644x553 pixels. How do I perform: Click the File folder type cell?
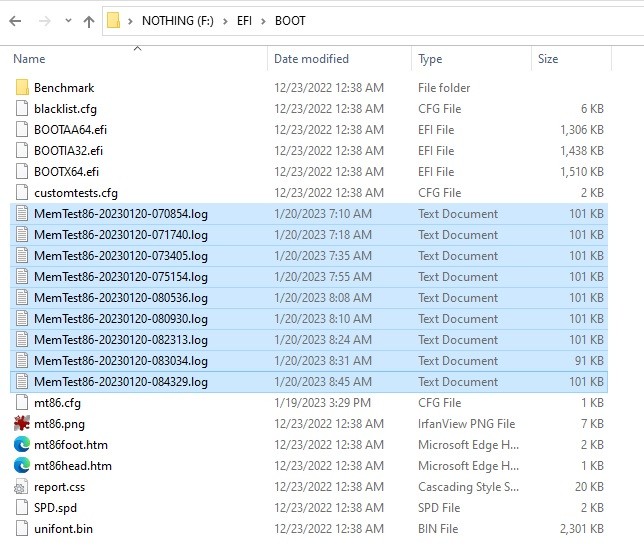pos(444,88)
